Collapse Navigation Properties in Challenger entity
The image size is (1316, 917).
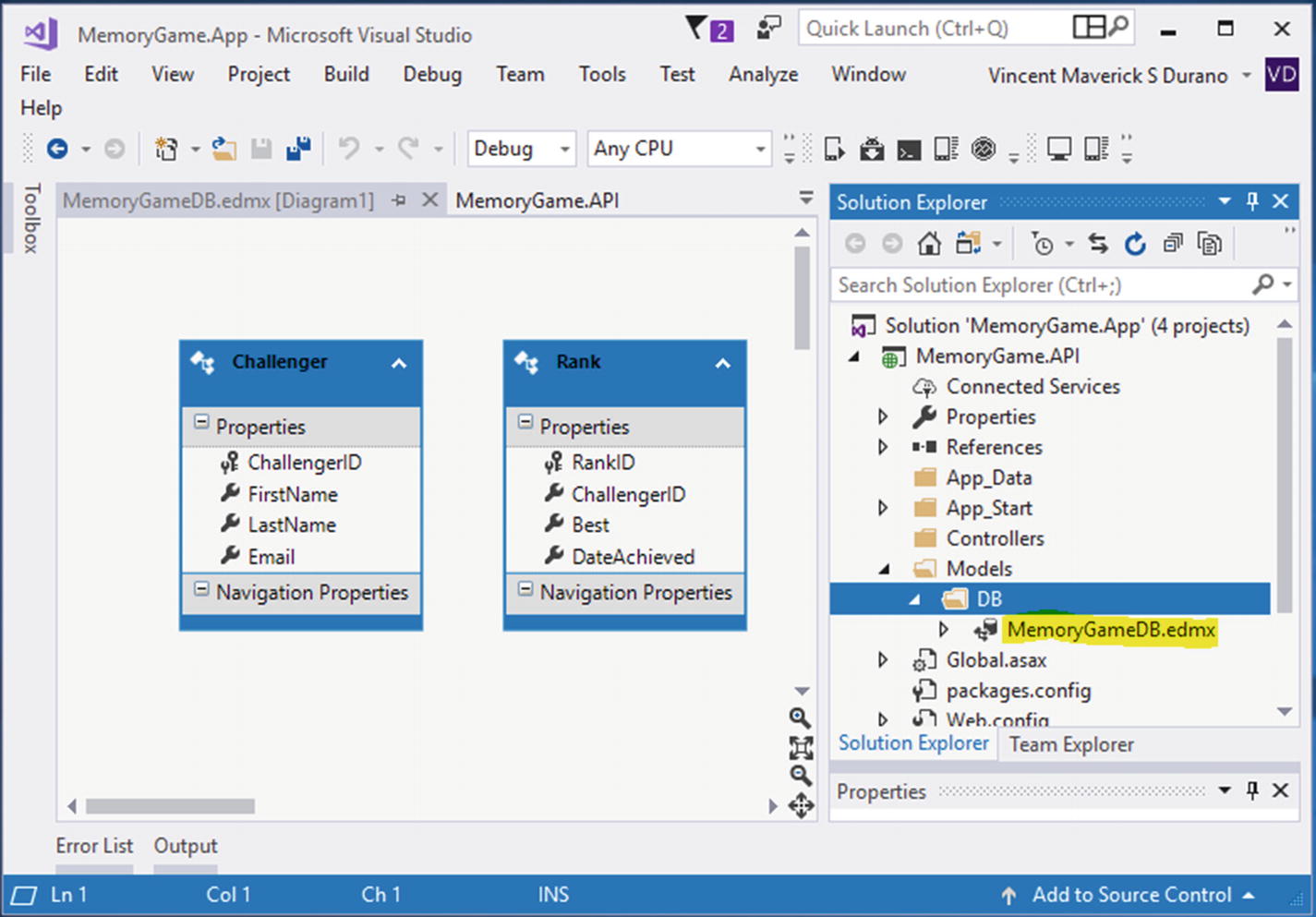tap(200, 589)
